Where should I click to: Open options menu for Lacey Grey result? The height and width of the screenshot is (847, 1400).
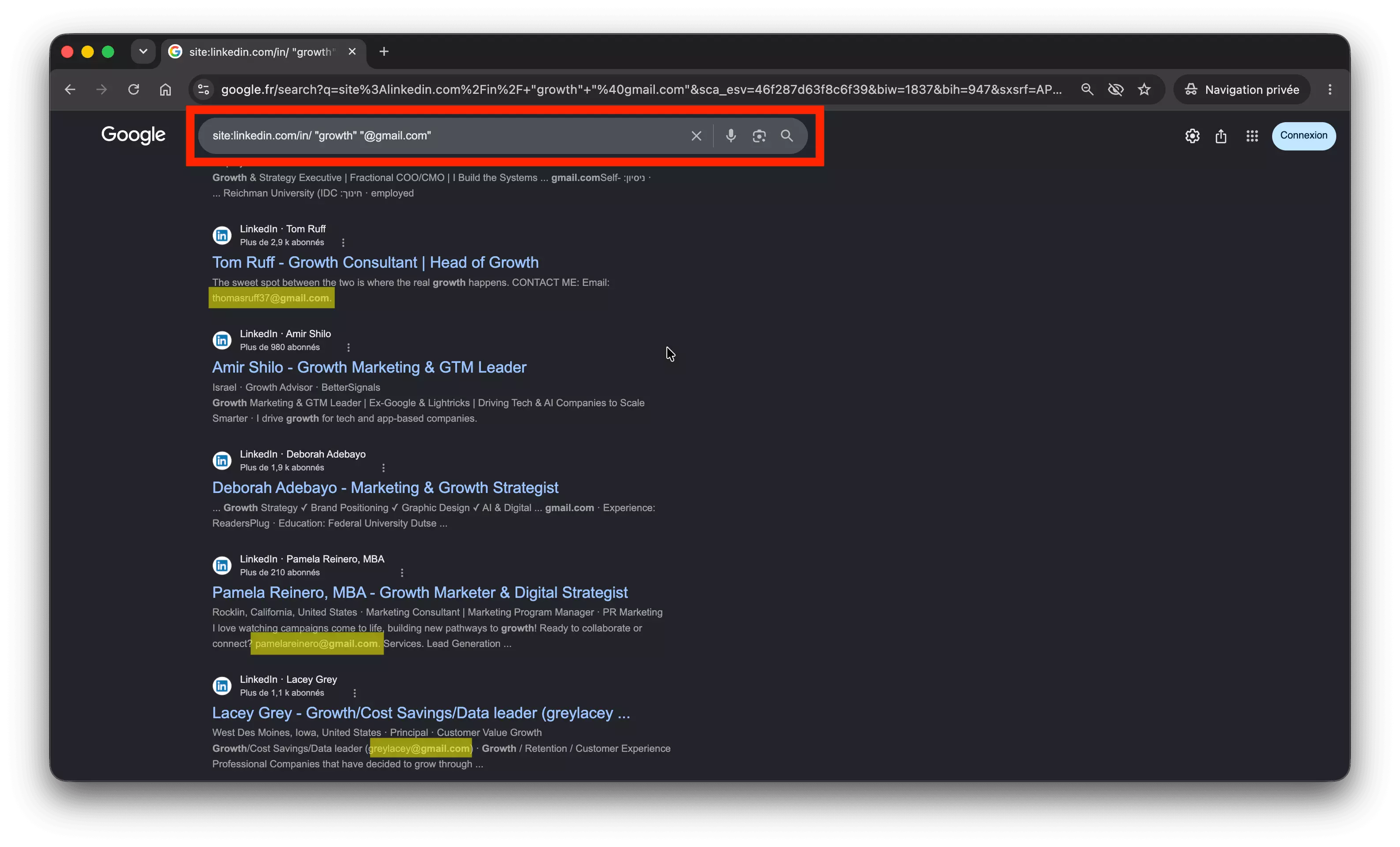(354, 693)
